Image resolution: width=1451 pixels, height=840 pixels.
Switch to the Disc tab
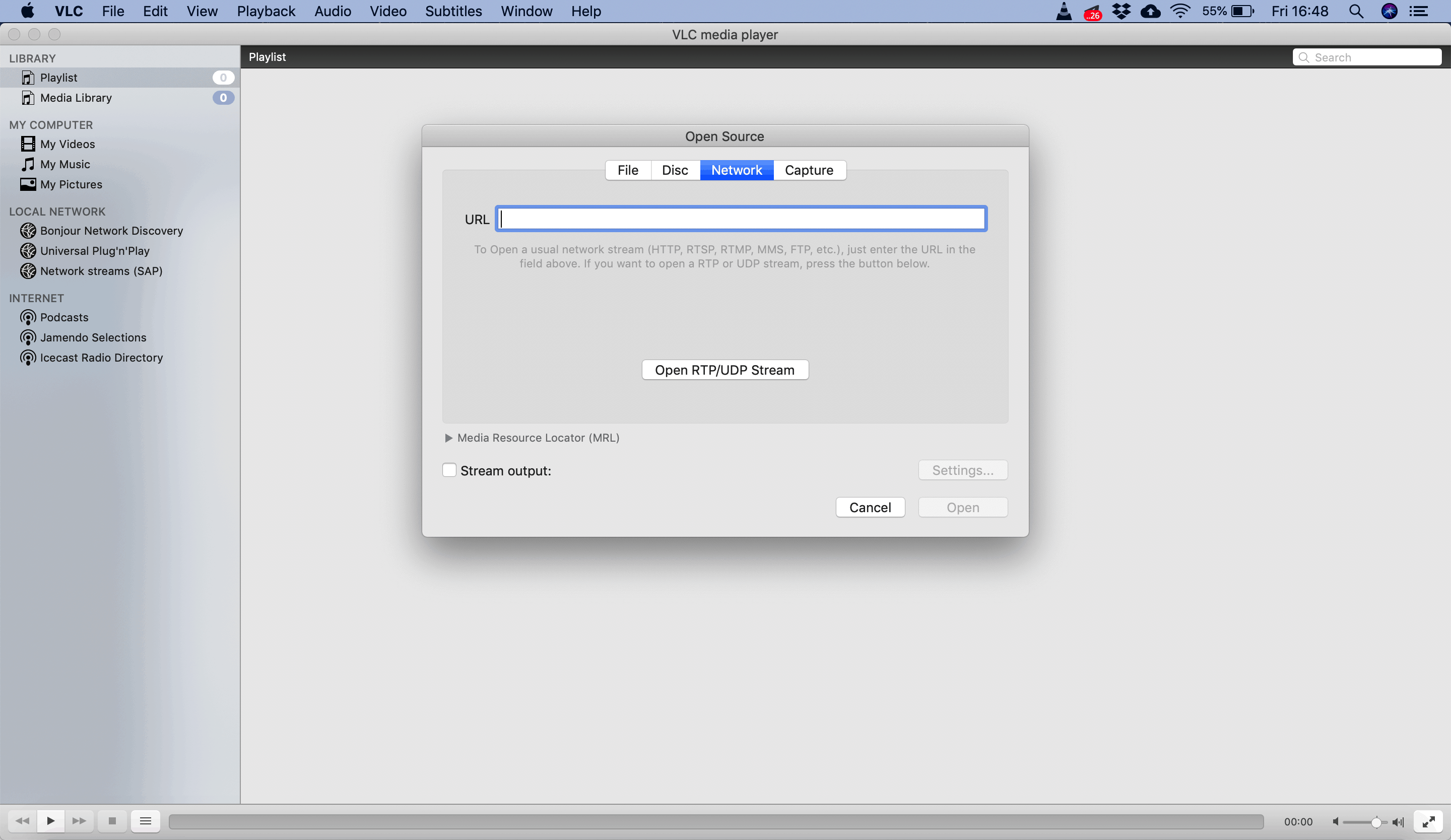674,170
